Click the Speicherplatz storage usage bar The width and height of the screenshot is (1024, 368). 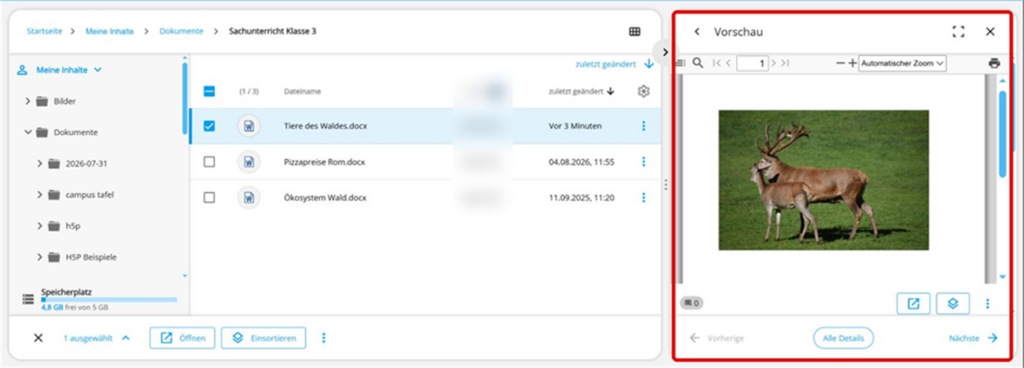[109, 299]
